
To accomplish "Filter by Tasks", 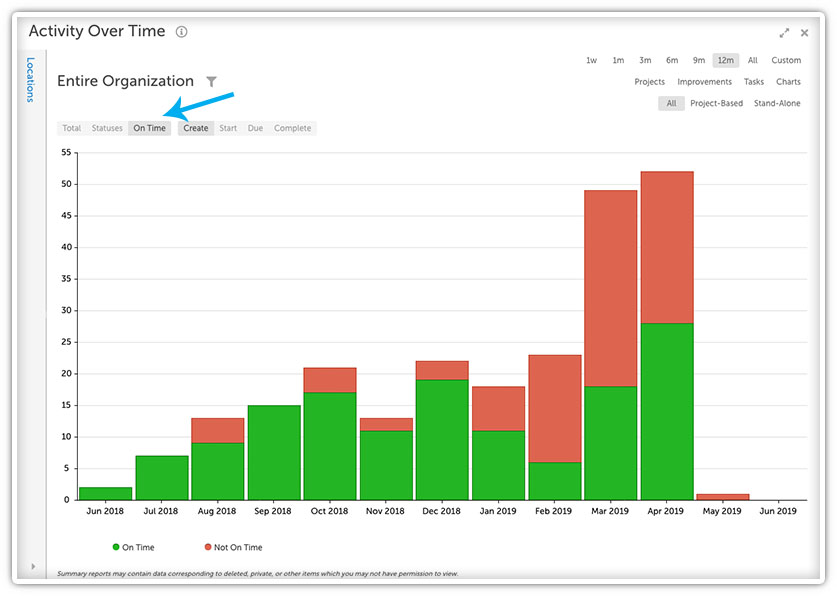I will tap(754, 82).
